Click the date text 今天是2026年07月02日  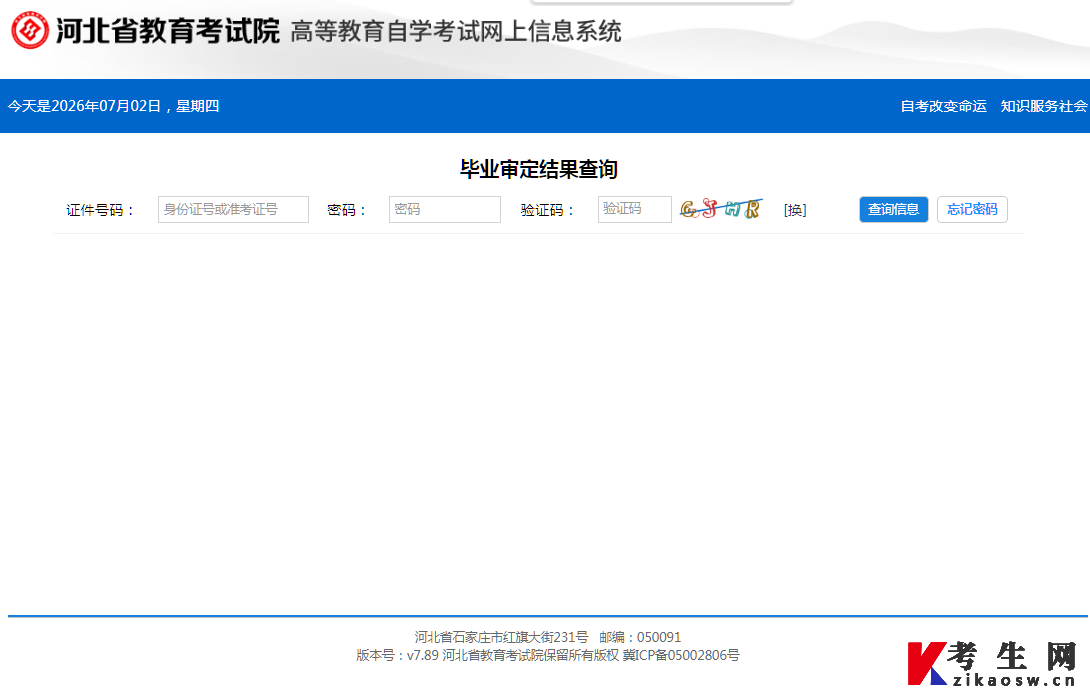click(84, 106)
